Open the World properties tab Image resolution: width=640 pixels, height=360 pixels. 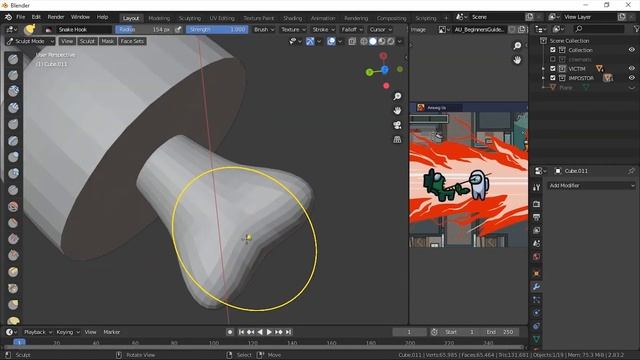[537, 257]
